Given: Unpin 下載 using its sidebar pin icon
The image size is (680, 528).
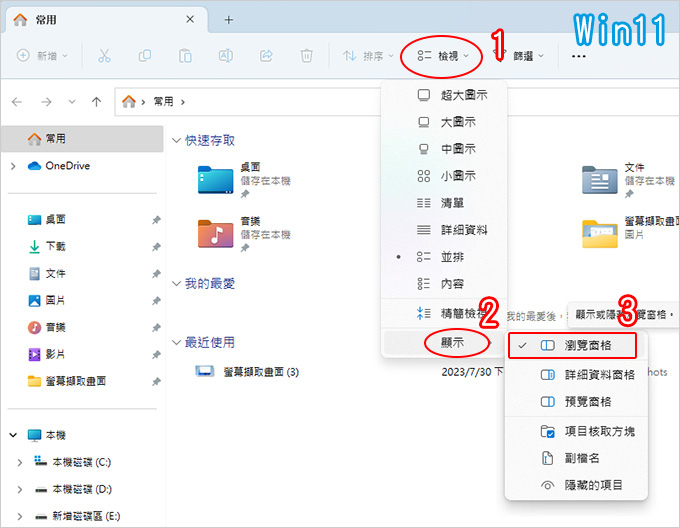Looking at the screenshot, I should tap(156, 247).
